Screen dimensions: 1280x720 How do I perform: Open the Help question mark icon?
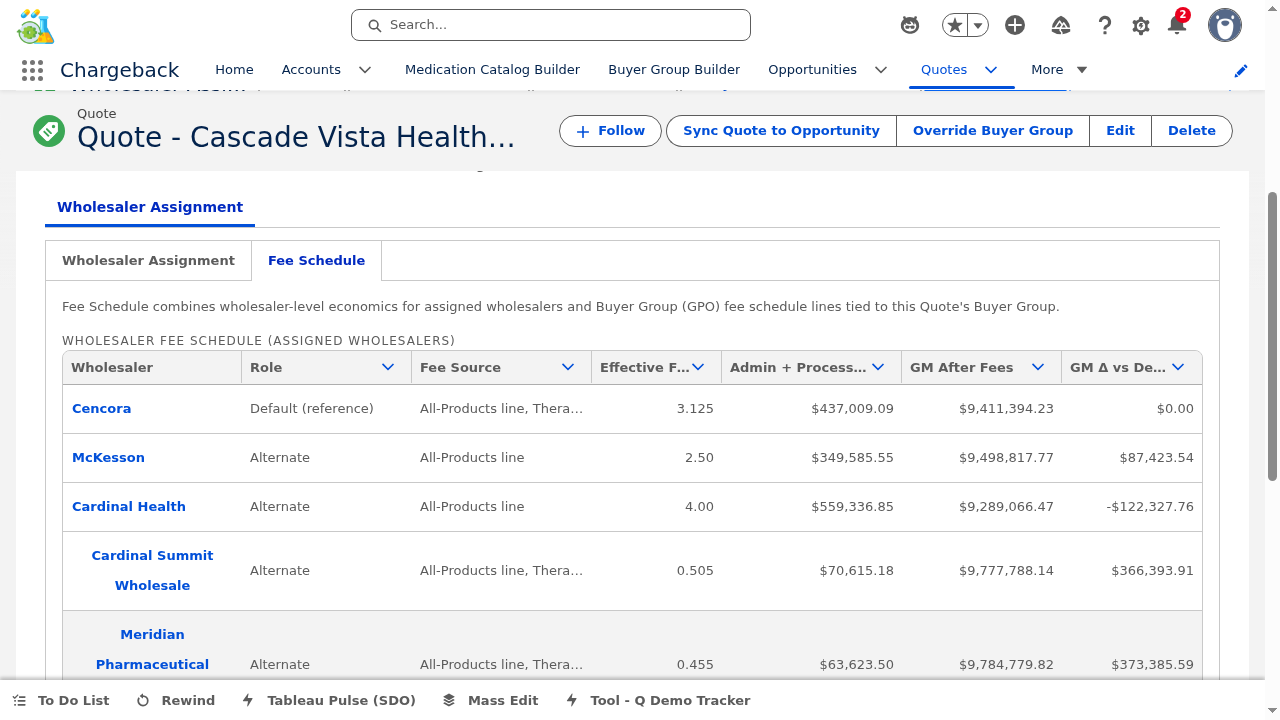[1105, 25]
